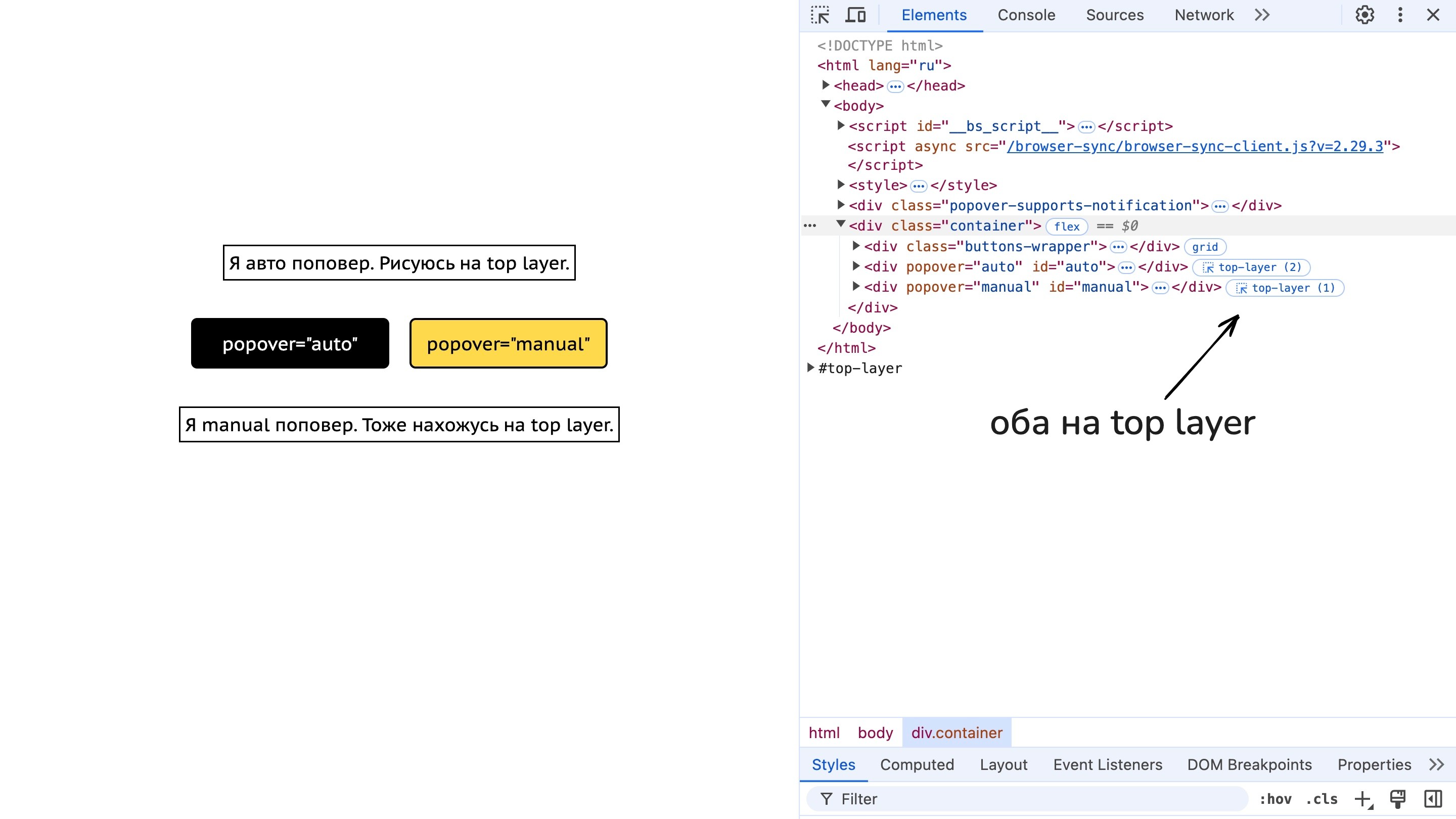The image size is (1456, 819).
Task: Click the new style rule plus icon
Action: (1363, 799)
